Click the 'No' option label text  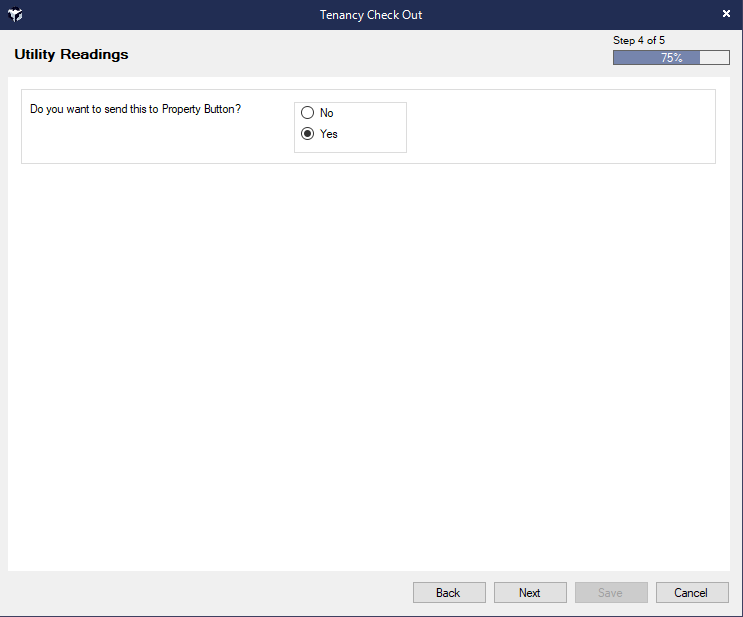(327, 113)
